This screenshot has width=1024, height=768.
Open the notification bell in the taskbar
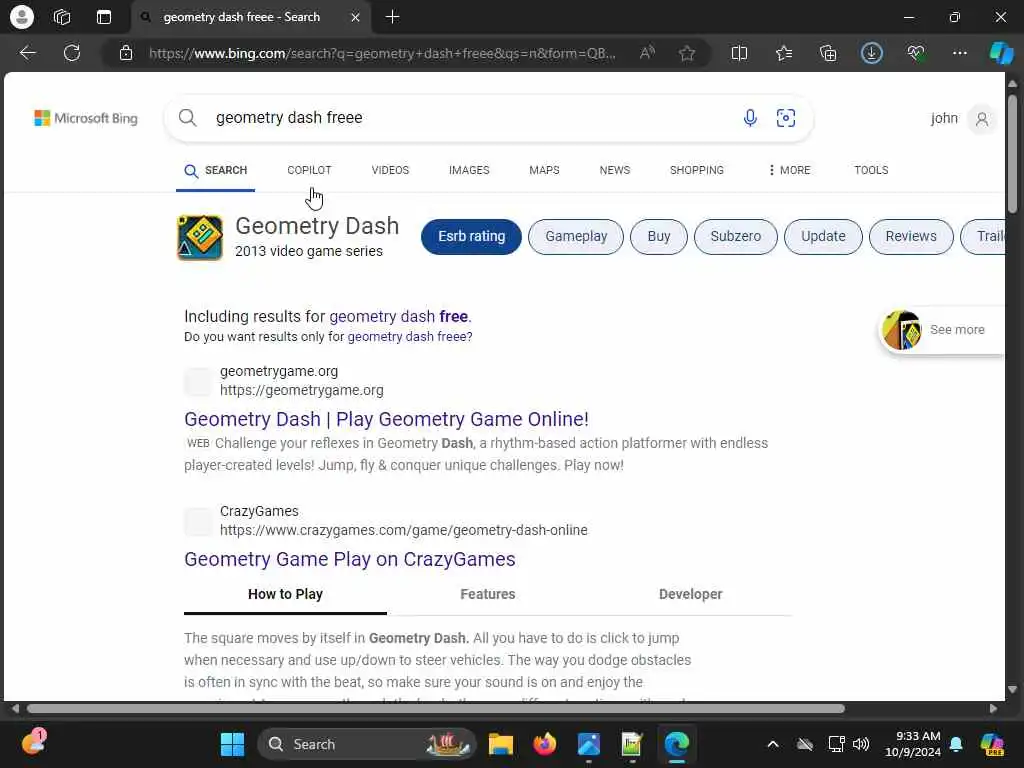point(956,744)
